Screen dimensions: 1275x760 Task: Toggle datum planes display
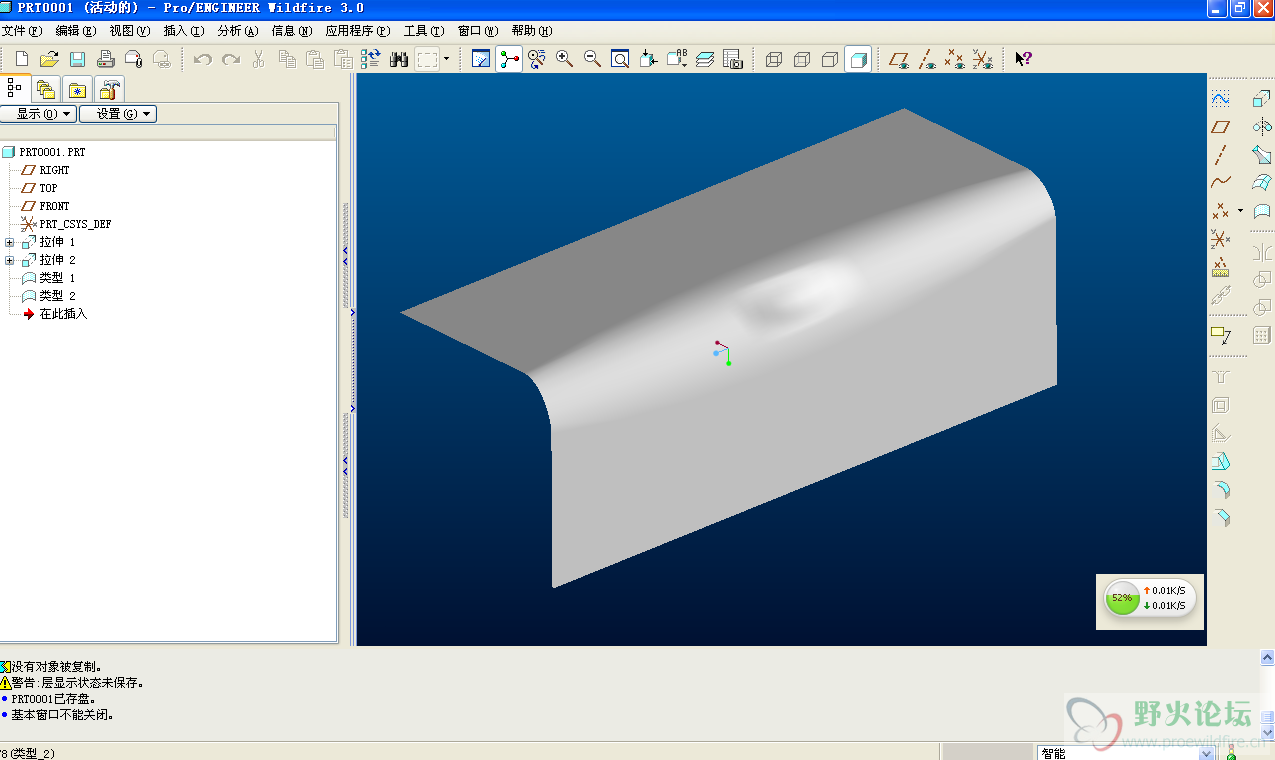point(899,59)
